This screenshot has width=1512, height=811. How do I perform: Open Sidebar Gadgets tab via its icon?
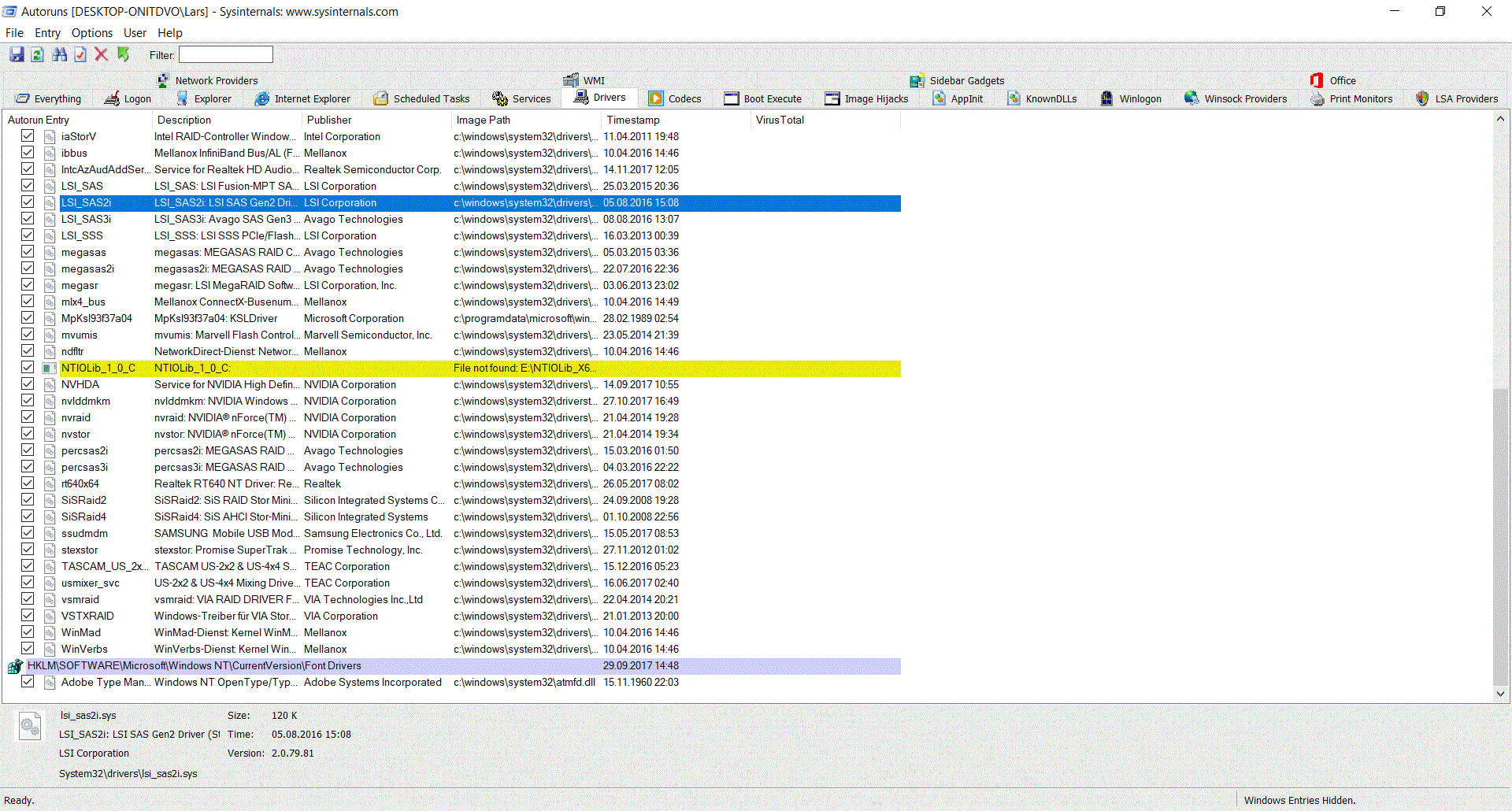917,80
